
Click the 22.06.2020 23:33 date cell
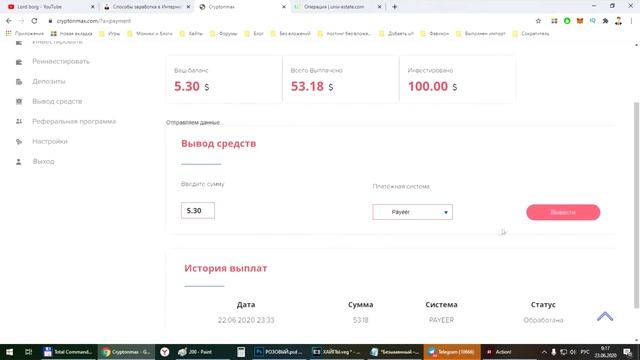(x=246, y=320)
